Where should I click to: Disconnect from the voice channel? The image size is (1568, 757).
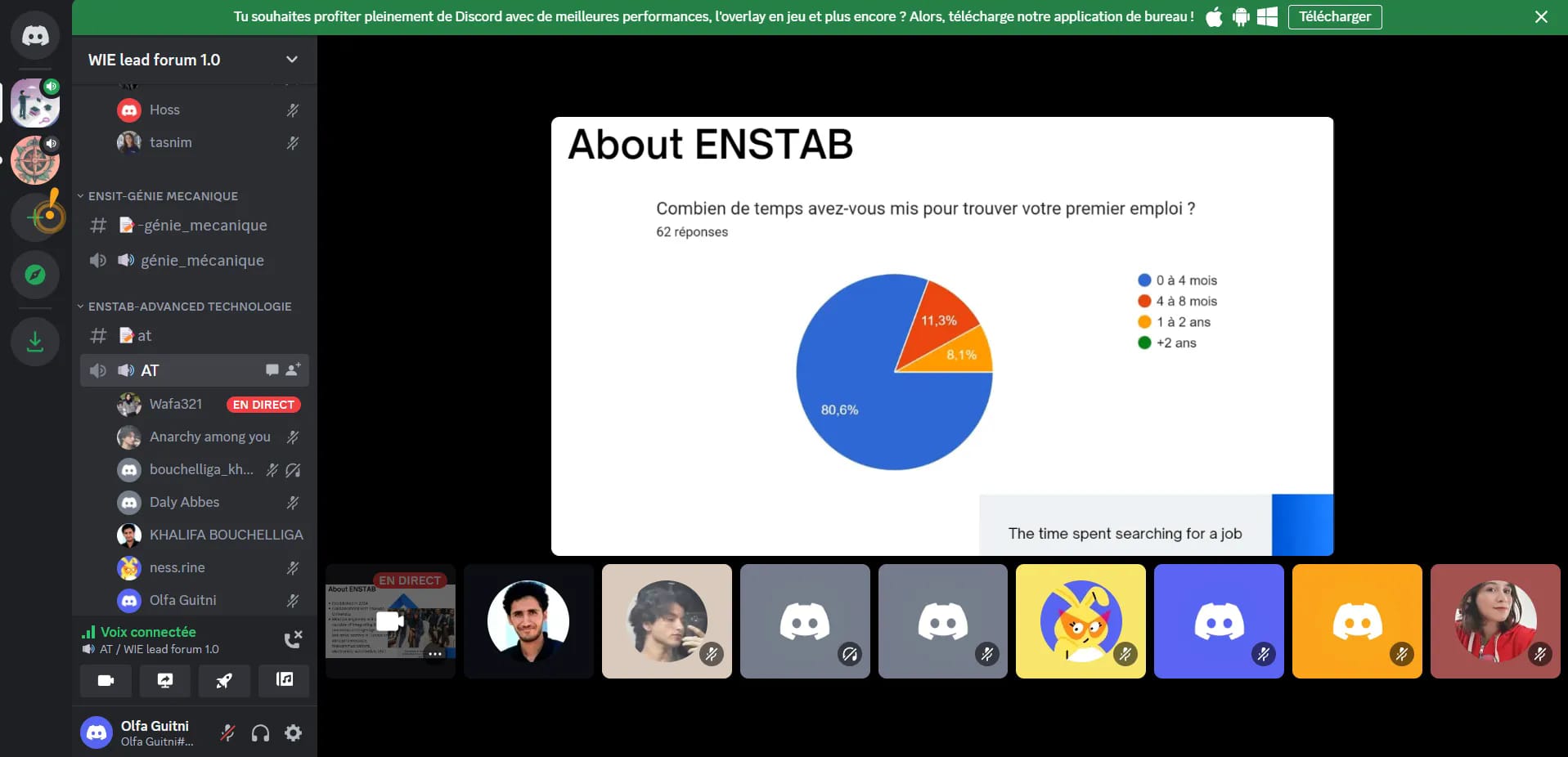pos(293,639)
